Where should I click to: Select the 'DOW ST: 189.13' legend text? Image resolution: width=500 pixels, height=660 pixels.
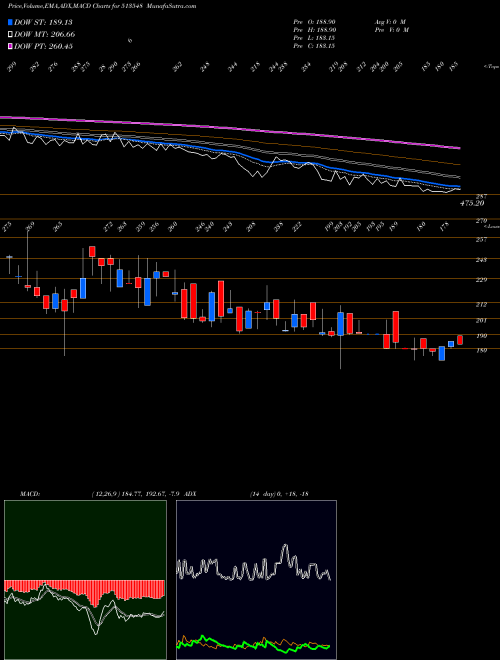click(x=43, y=22)
